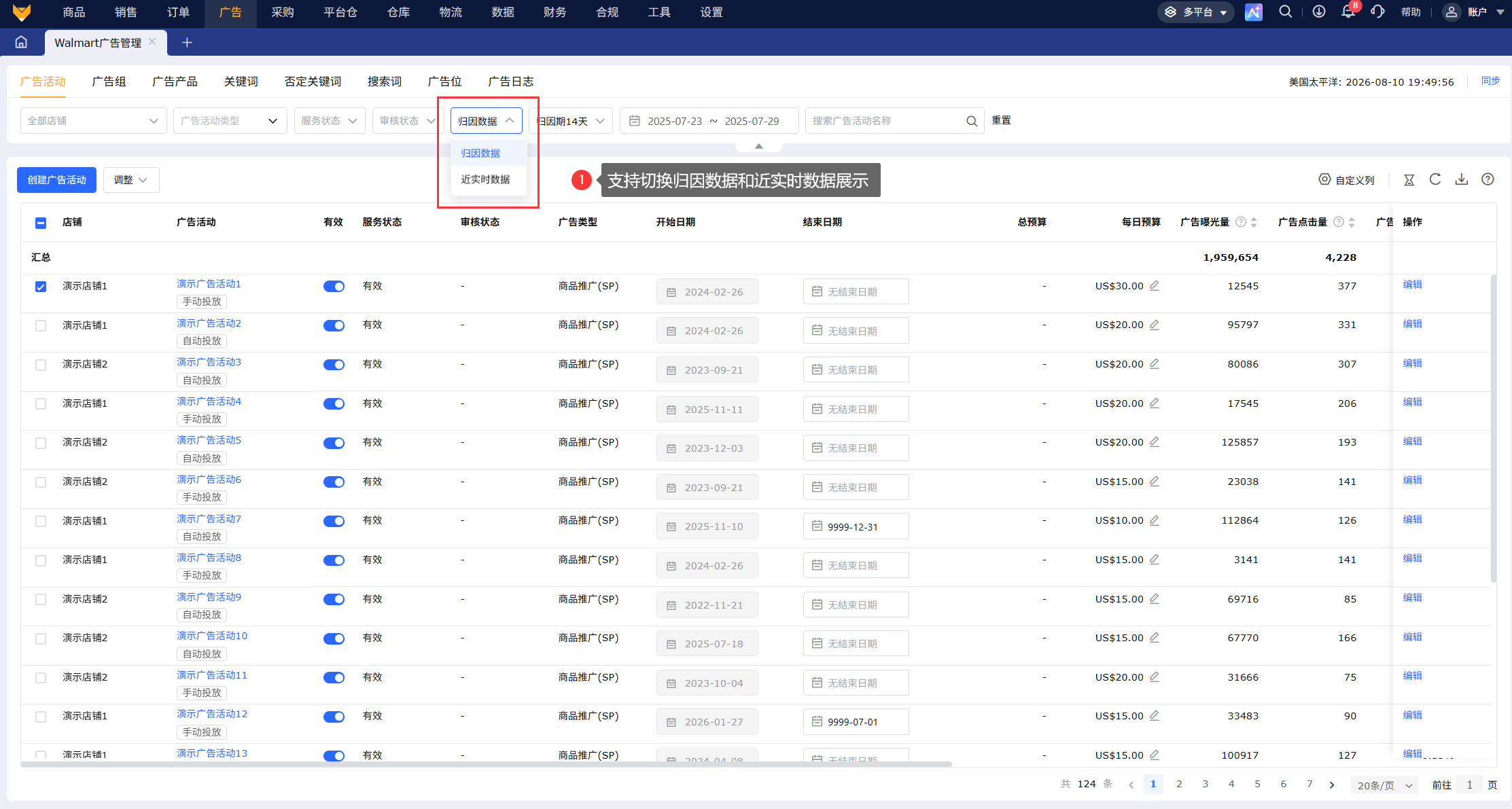Toggle select-all checkbox in header
The height and width of the screenshot is (809, 1512).
point(41,223)
